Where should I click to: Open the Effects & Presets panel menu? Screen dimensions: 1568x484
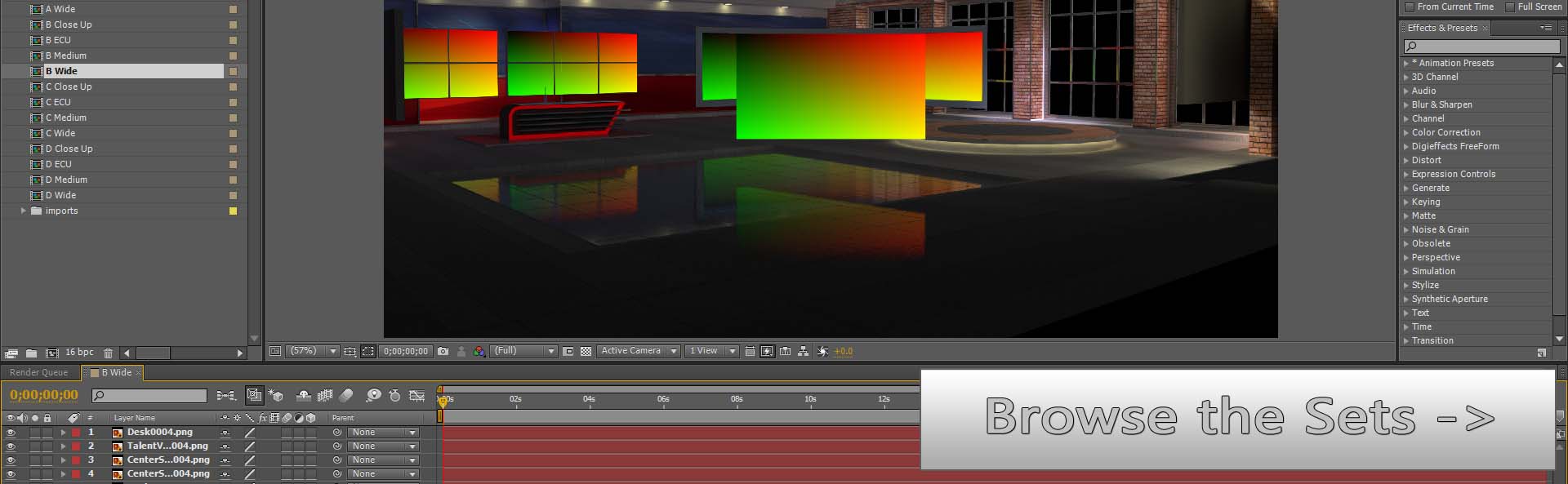[x=1545, y=28]
